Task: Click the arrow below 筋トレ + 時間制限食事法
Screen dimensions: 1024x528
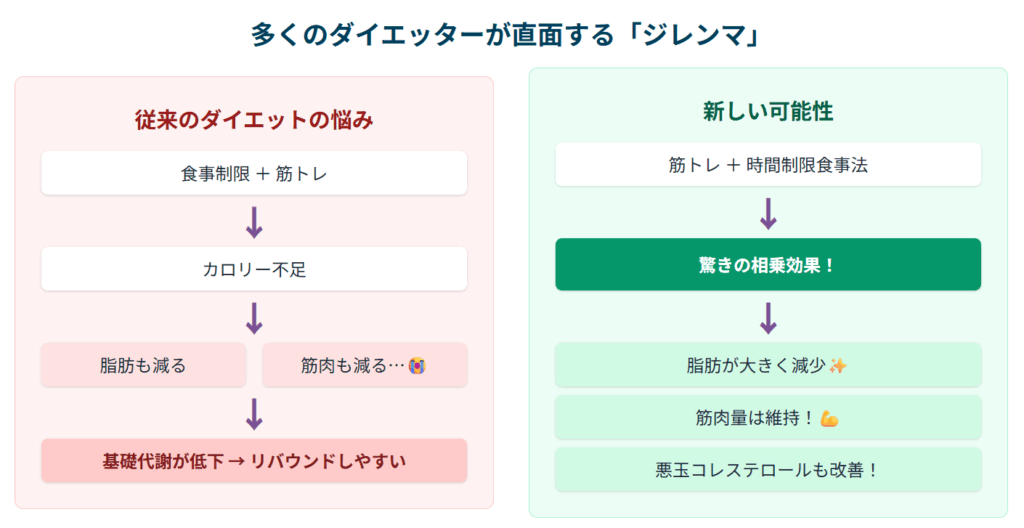Action: (768, 213)
